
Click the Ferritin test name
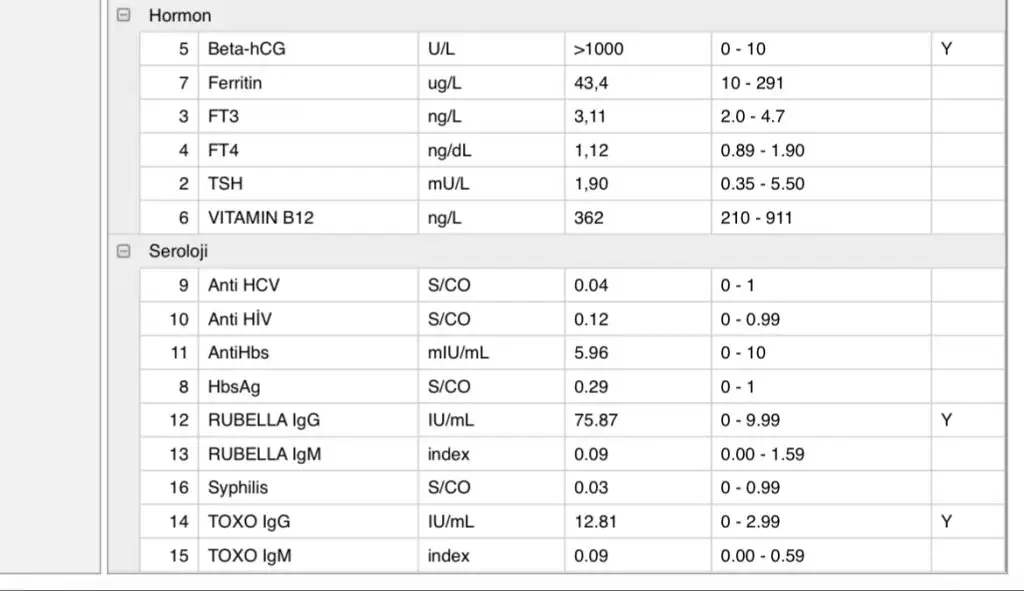click(x=235, y=83)
